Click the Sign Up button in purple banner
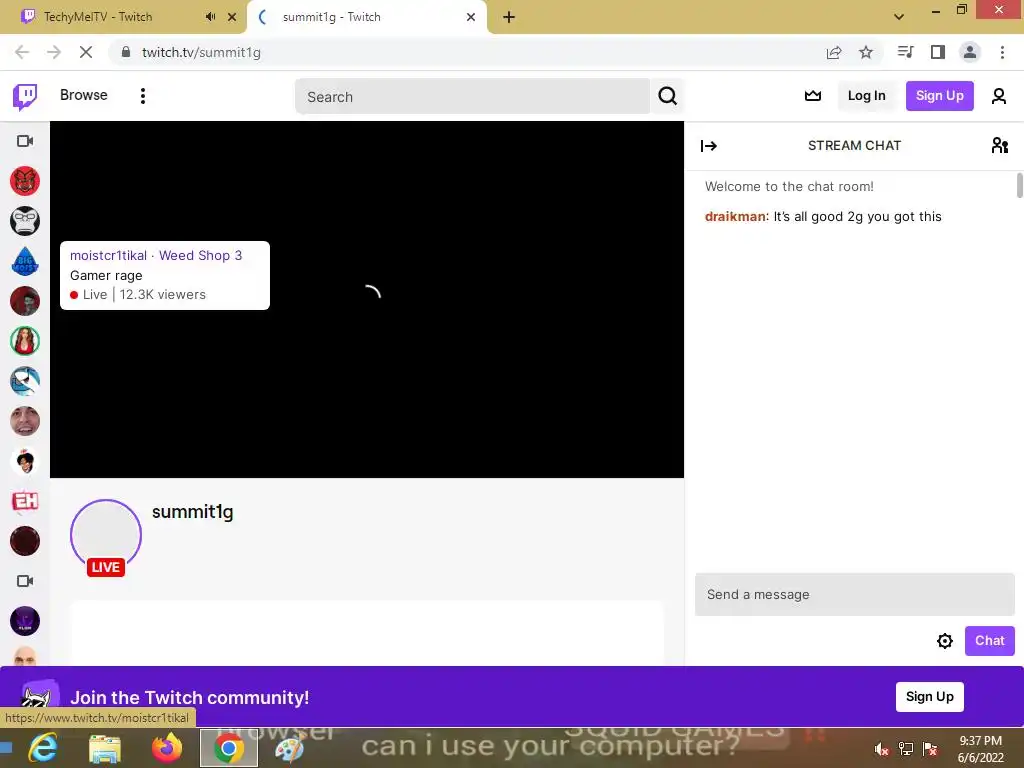Image resolution: width=1024 pixels, height=768 pixels. click(x=929, y=697)
